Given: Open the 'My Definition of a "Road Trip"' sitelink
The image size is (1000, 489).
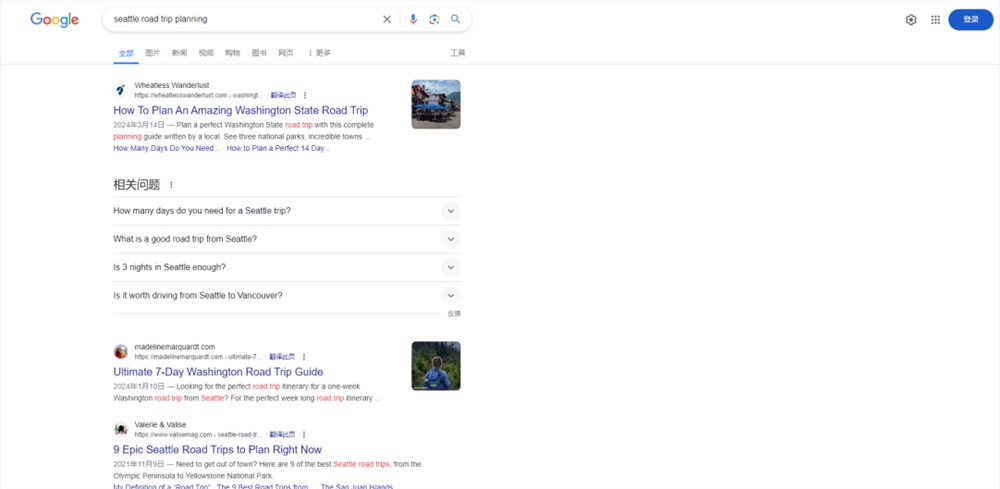Looking at the screenshot, I should (x=162, y=486).
